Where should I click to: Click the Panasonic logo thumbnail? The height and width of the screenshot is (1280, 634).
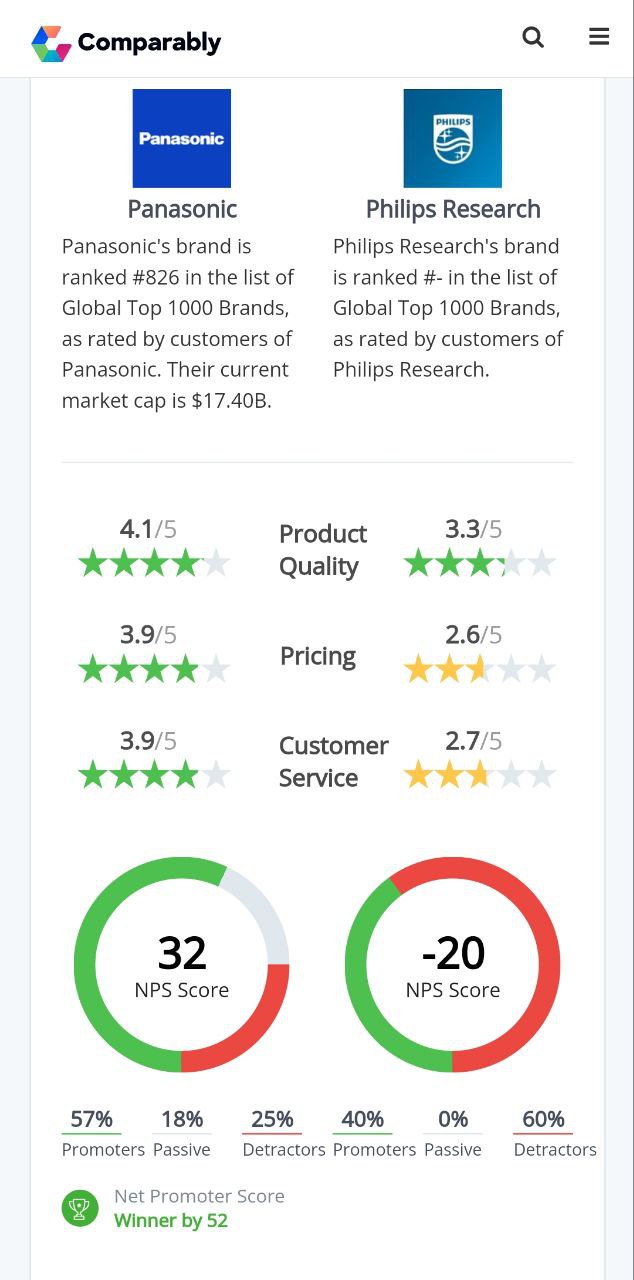click(x=182, y=138)
